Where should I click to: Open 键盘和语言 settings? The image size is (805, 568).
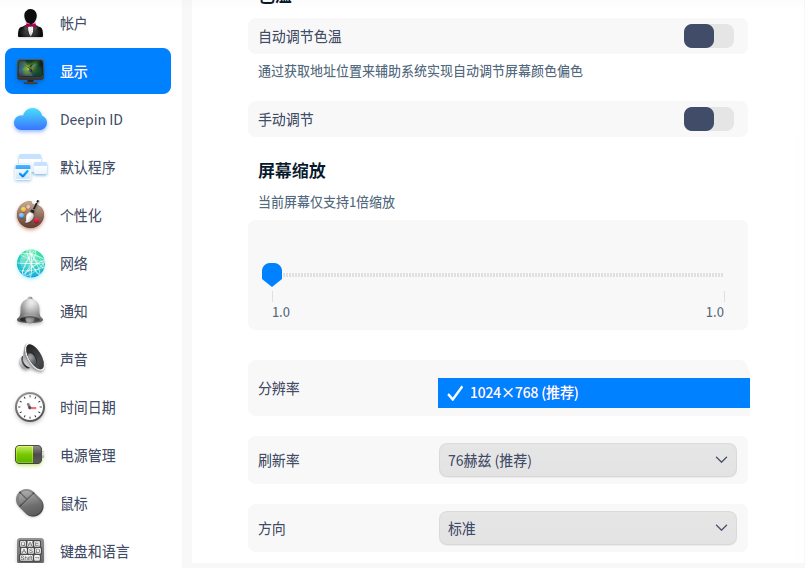[x=88, y=551]
